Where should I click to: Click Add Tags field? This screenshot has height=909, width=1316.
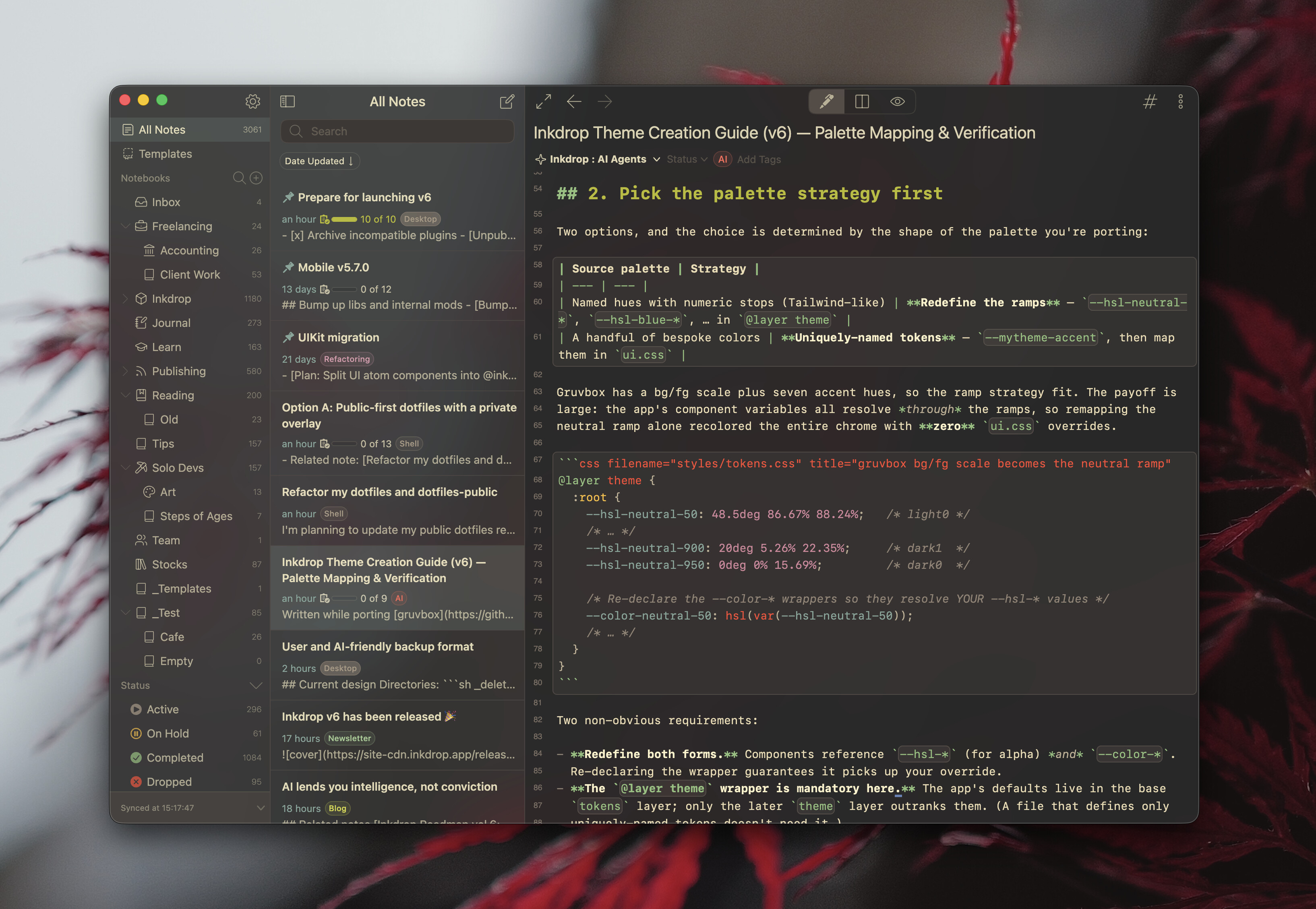[759, 159]
